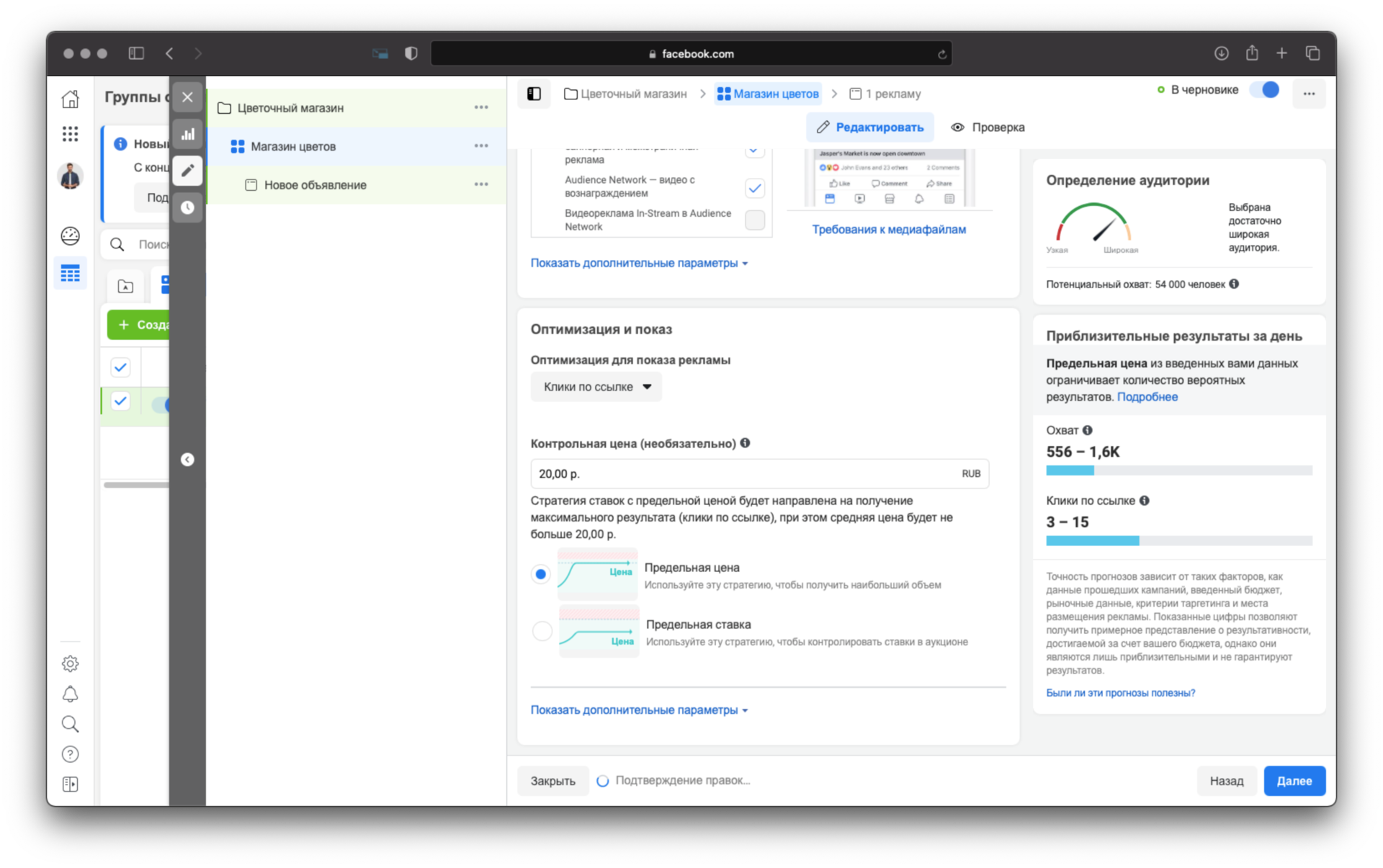Open the nine-dot tools menu
This screenshot has height=868, width=1383.
[70, 134]
